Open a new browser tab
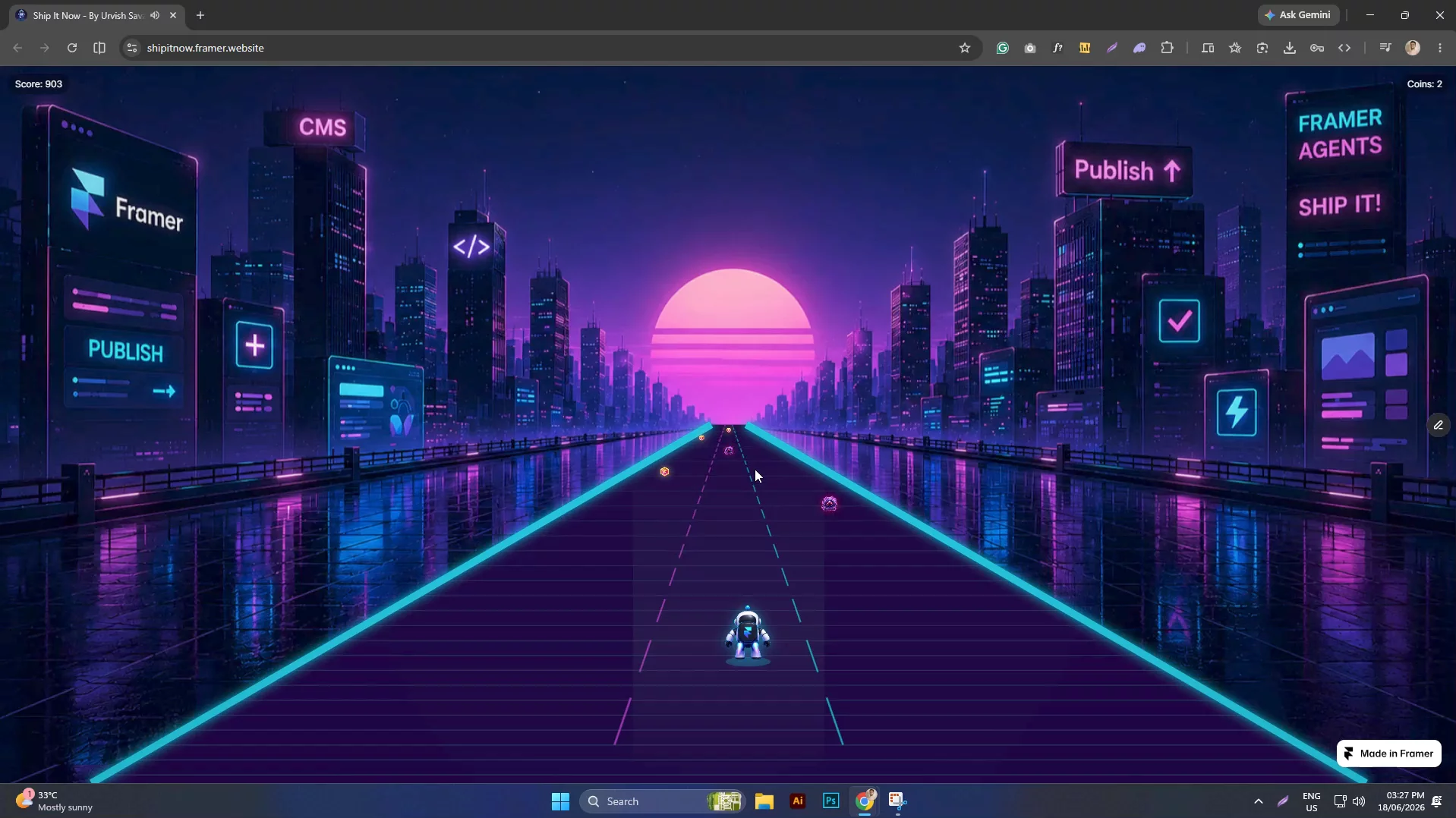 (200, 15)
